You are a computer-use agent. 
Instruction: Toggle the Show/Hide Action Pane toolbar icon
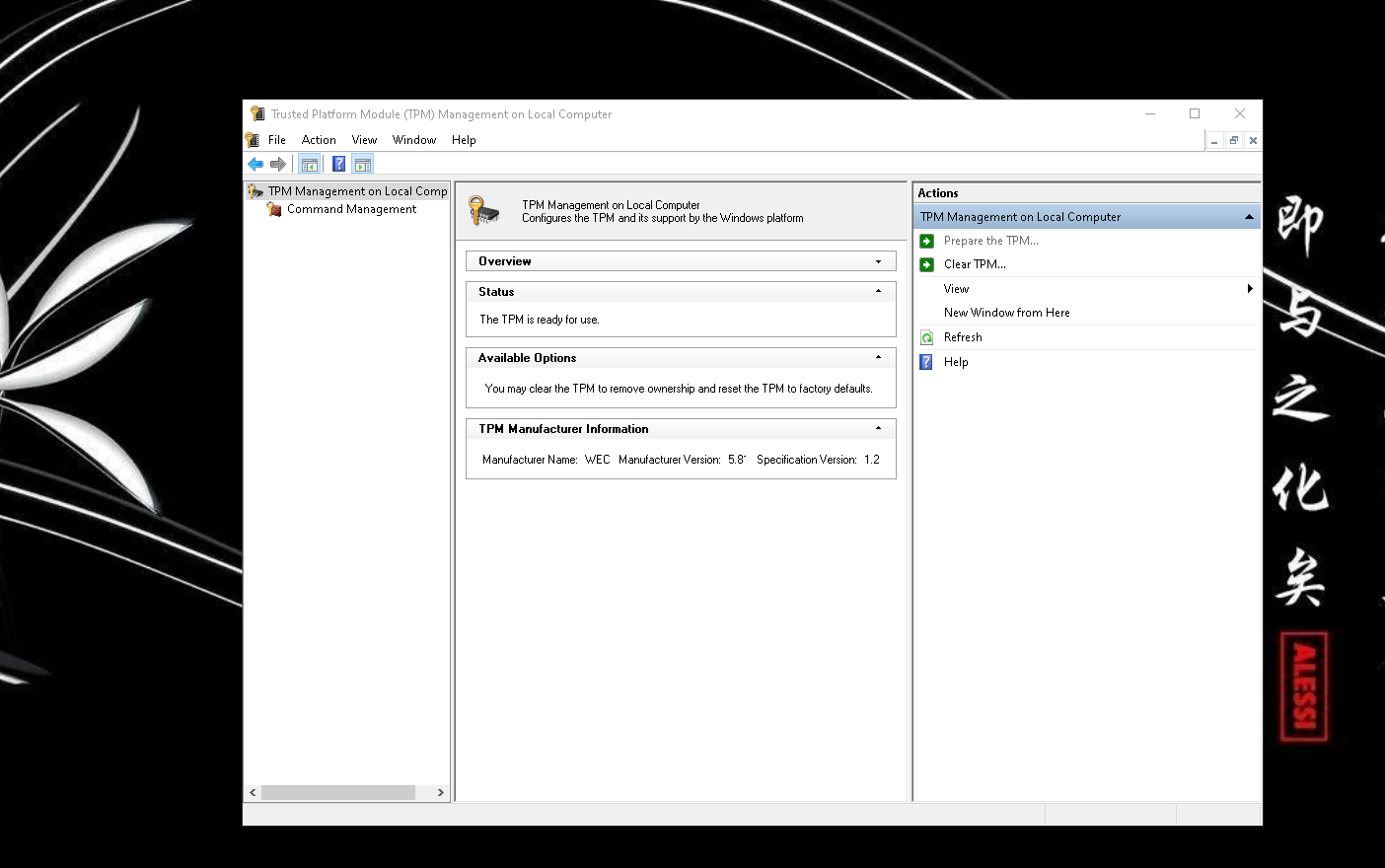tap(363, 165)
